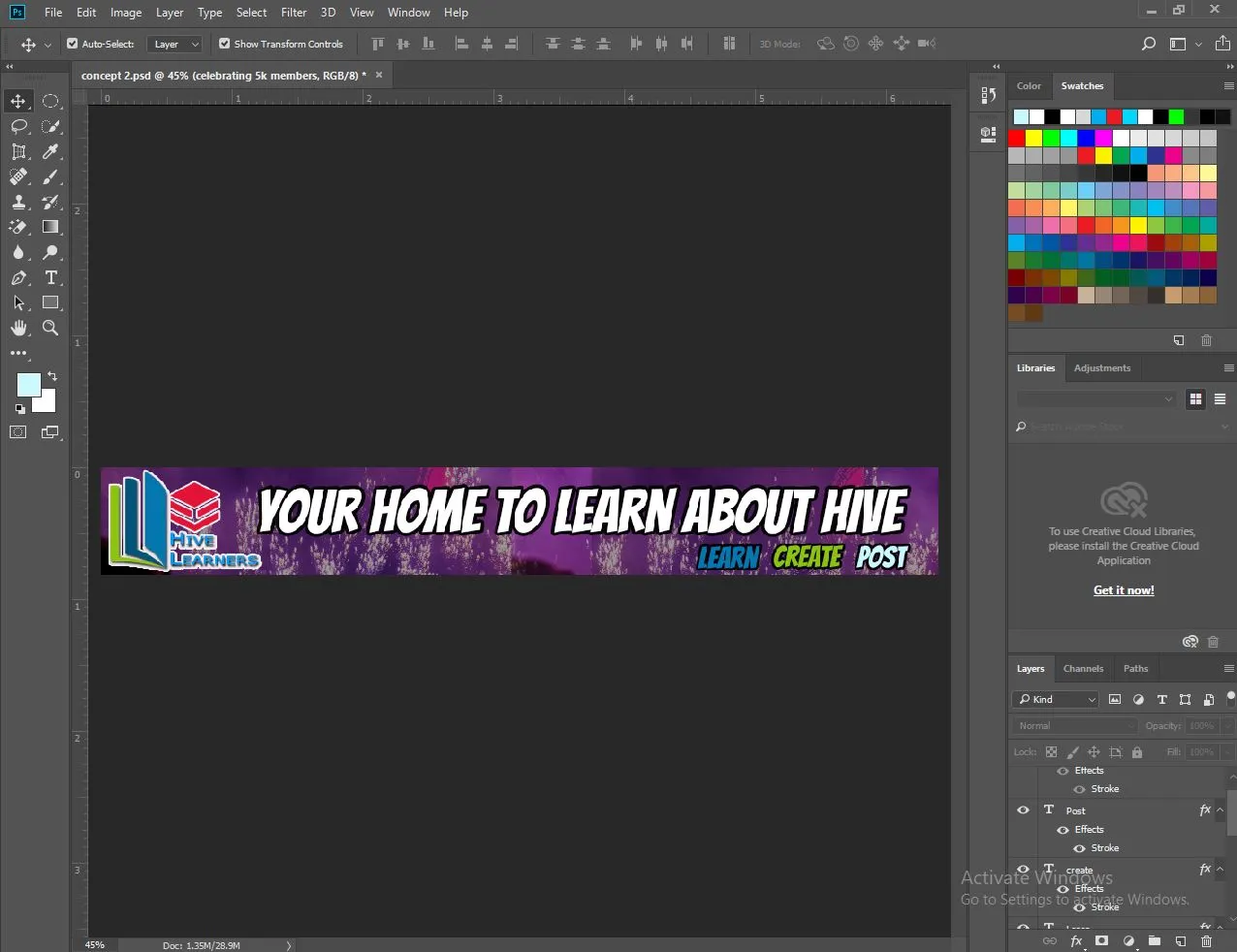Disable Show Transform Controls checkbox
The height and width of the screenshot is (952, 1237).
tap(225, 44)
